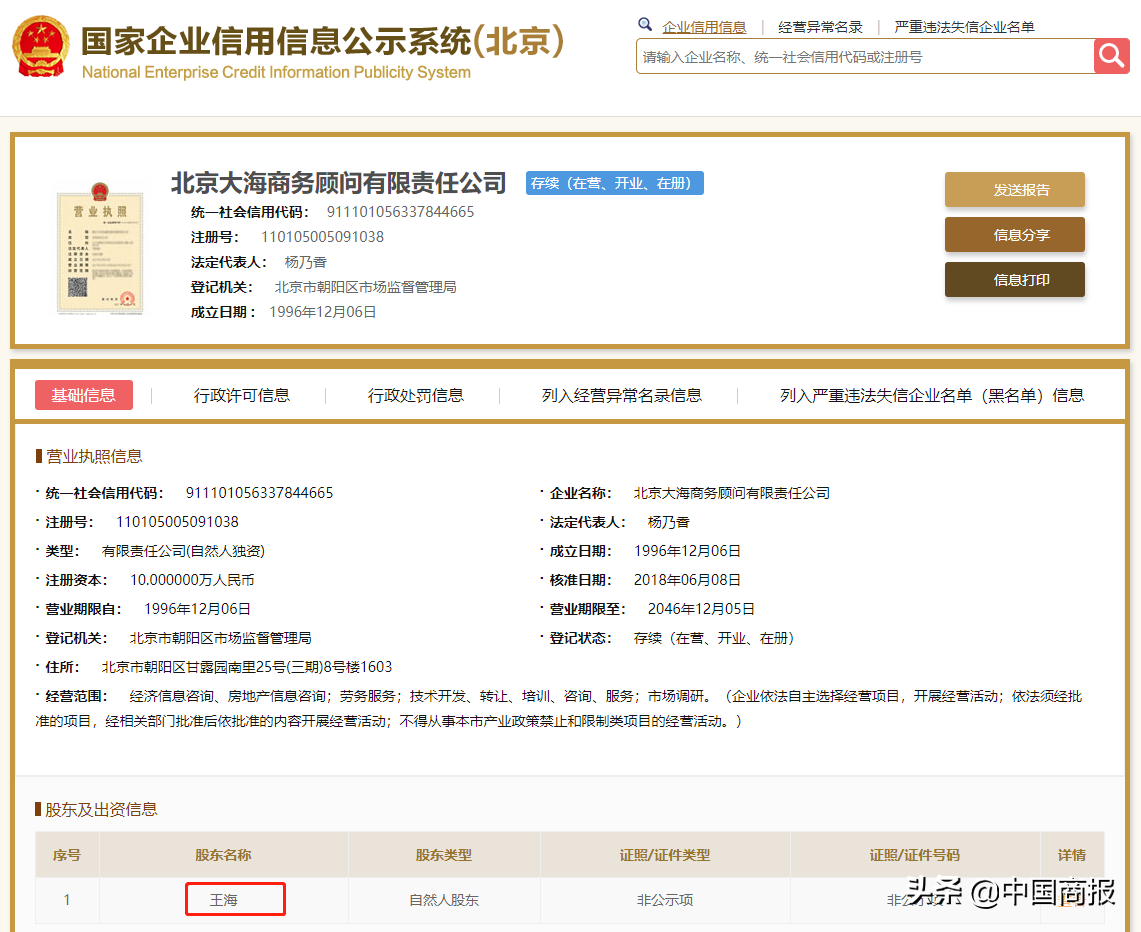
Task: Click the national emblem site logo
Action: coord(40,47)
